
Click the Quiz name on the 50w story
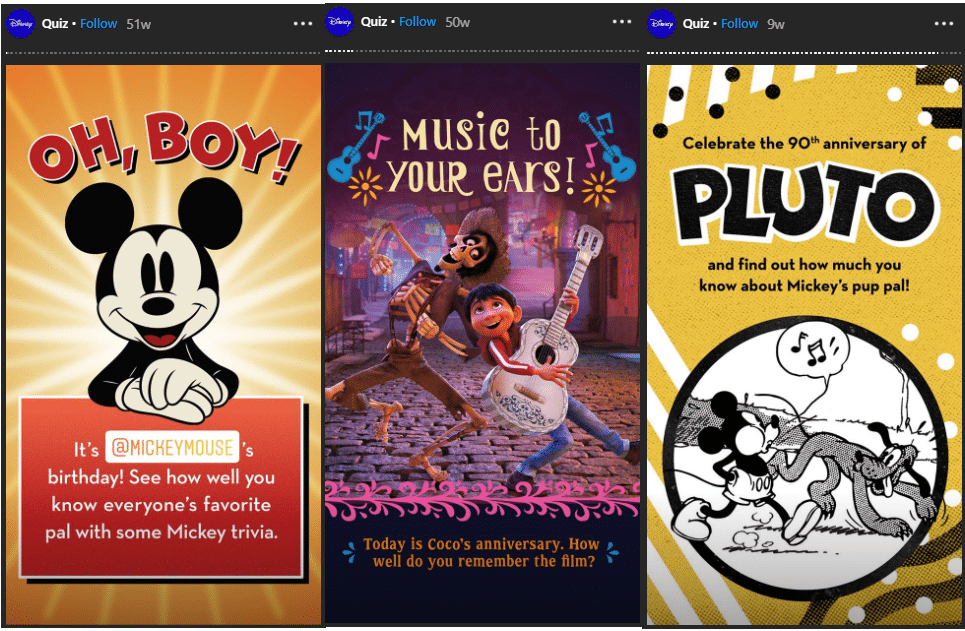[374, 22]
